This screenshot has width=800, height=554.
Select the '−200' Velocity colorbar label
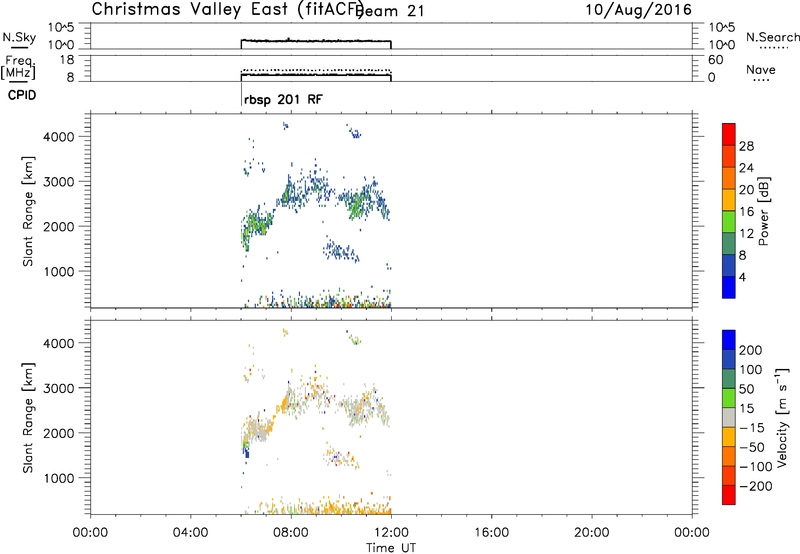tap(756, 486)
